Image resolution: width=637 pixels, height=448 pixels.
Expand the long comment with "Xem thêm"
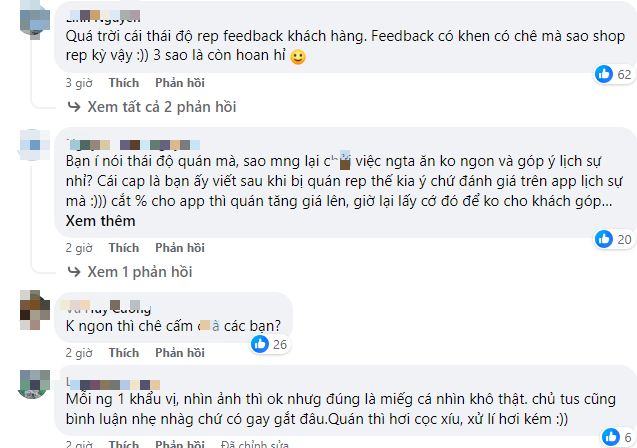(x=98, y=220)
